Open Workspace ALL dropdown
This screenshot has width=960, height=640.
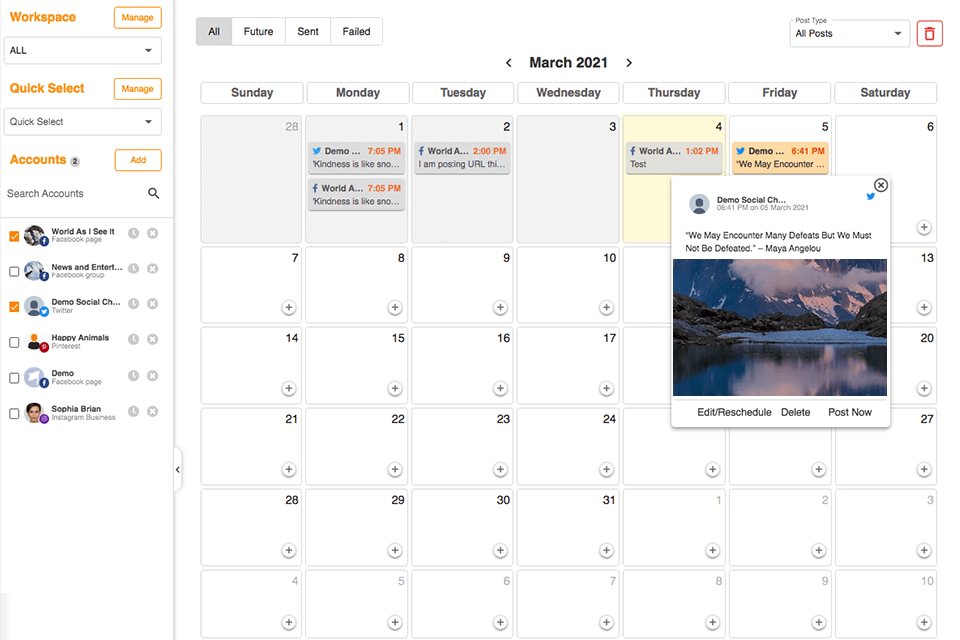coord(83,50)
